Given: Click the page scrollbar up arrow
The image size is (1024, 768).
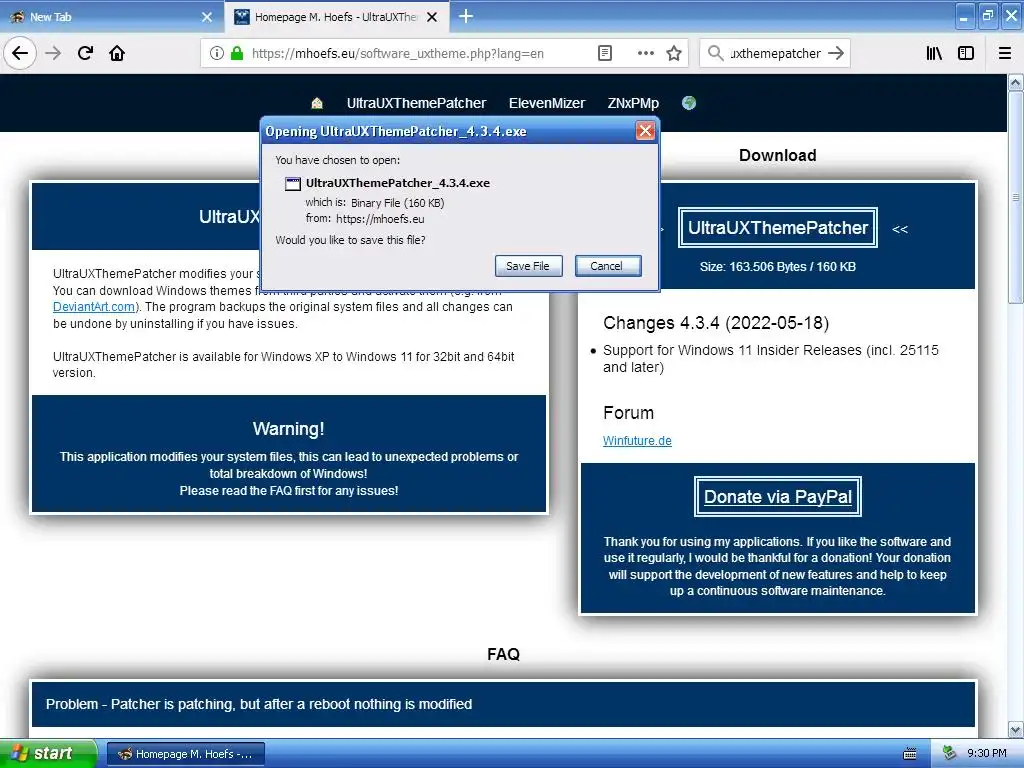Looking at the screenshot, I should coord(1015,82).
